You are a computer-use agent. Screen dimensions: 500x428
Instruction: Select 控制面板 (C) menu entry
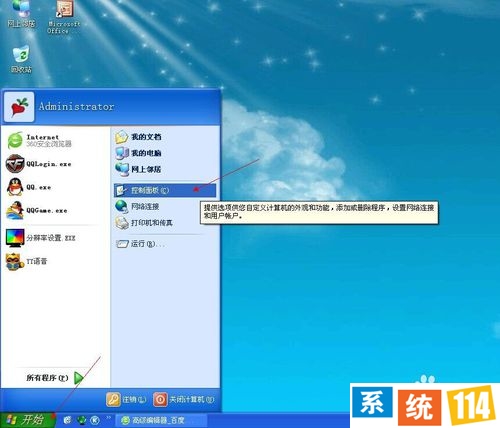165,190
